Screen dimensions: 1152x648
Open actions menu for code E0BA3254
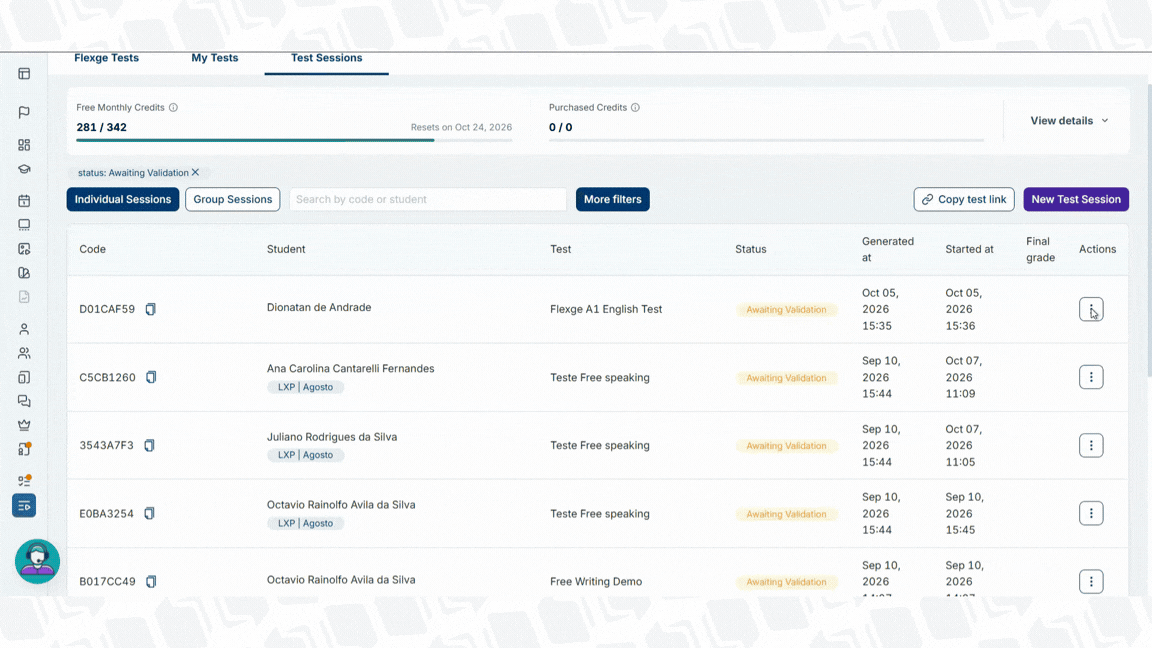pyautogui.click(x=1091, y=514)
